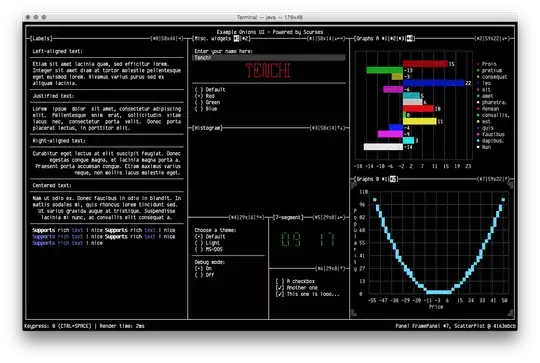This screenshot has width=540, height=363.
Task: Open tab #1 of Graphs B panel
Action: [x=385, y=179]
